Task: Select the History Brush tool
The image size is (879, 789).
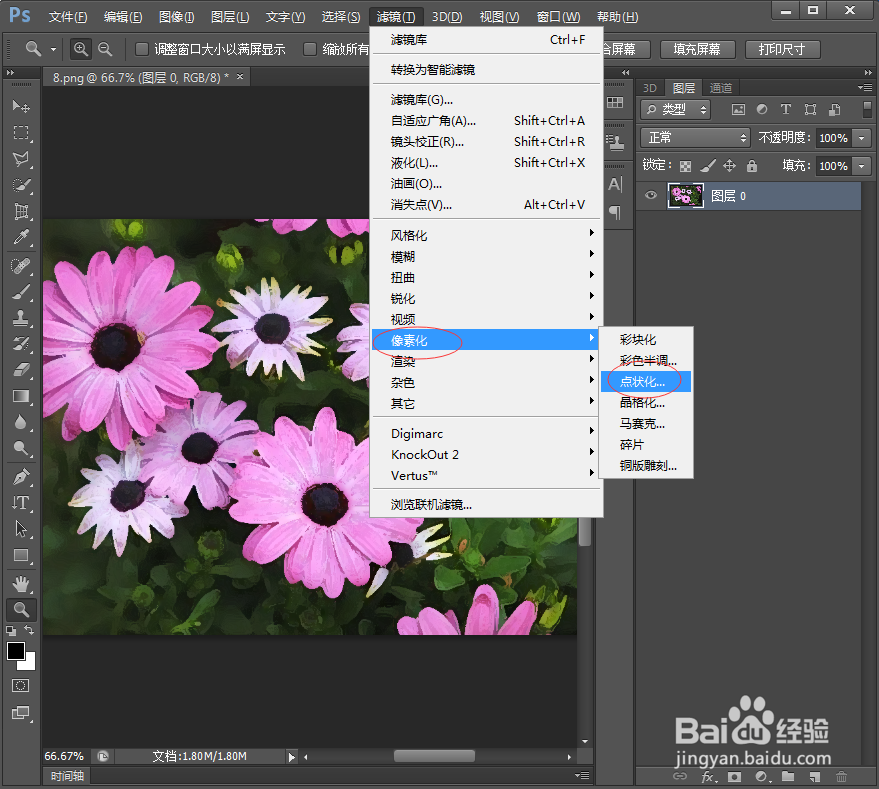Action: point(21,343)
